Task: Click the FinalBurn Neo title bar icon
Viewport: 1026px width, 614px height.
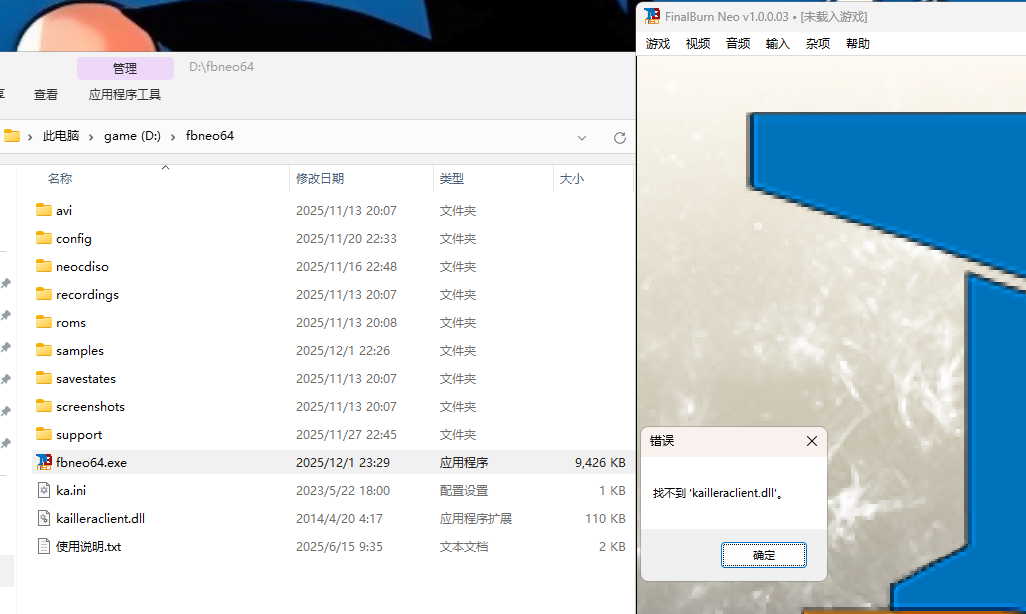Action: pos(651,15)
